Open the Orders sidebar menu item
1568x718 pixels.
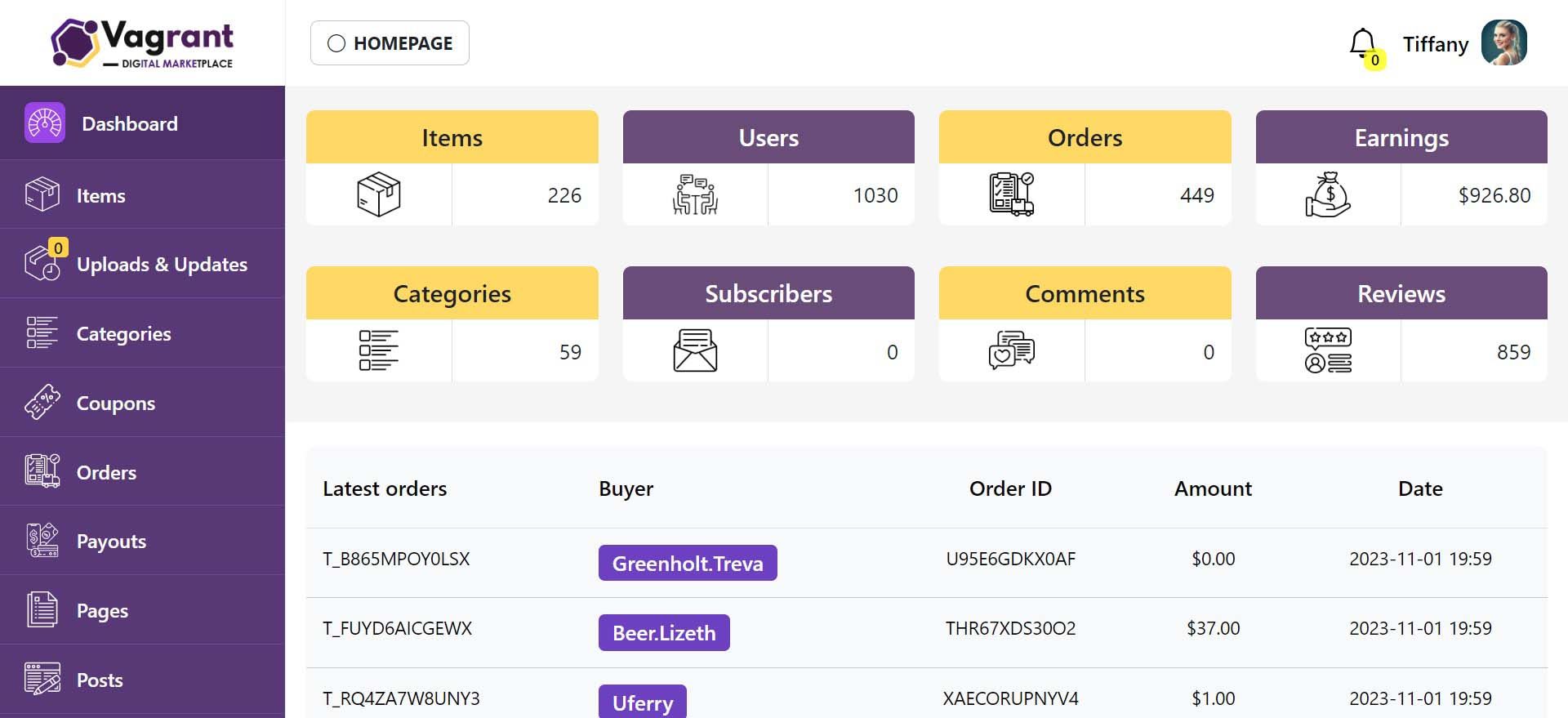106,473
